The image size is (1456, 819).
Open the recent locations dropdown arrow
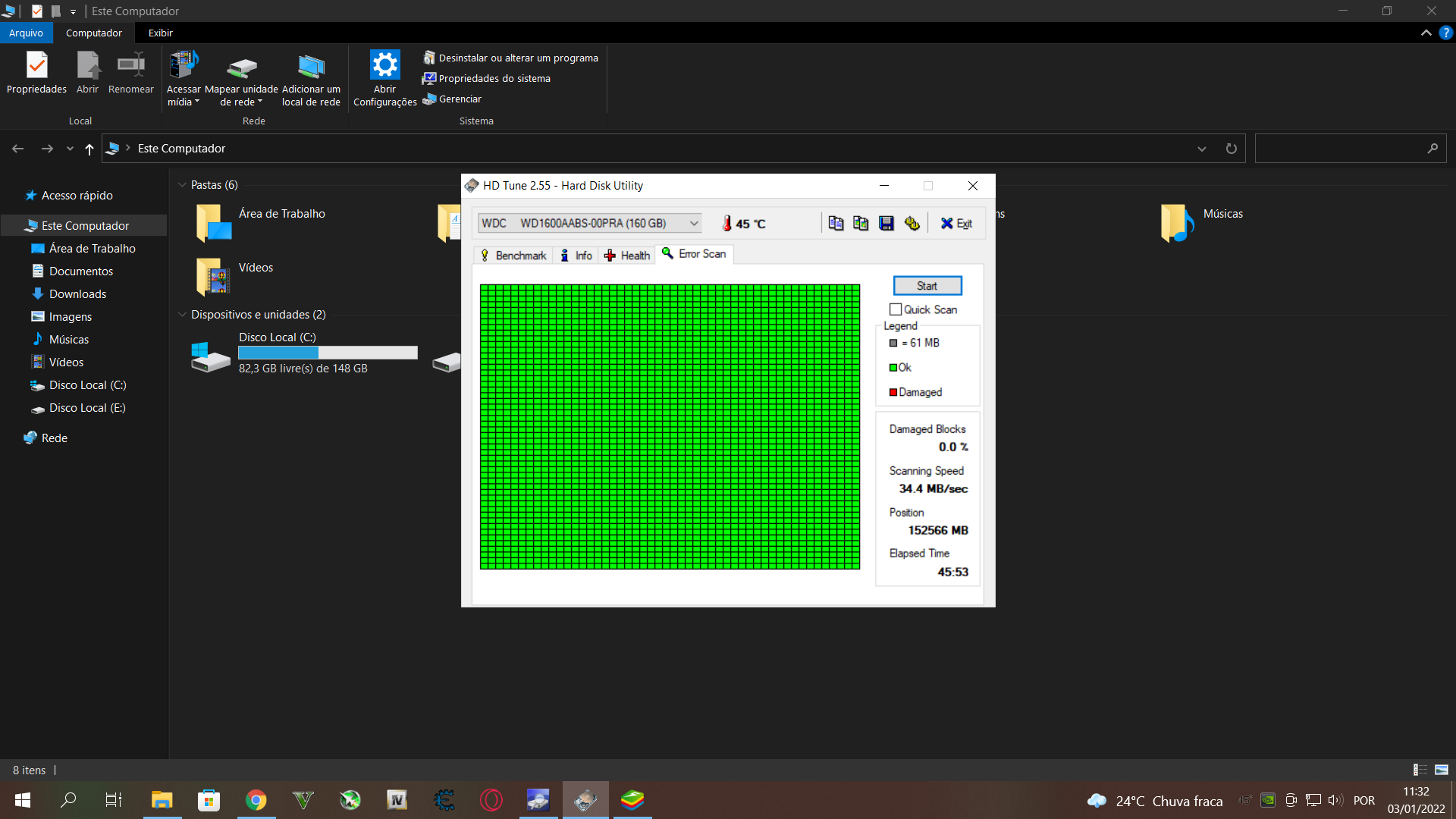point(70,149)
